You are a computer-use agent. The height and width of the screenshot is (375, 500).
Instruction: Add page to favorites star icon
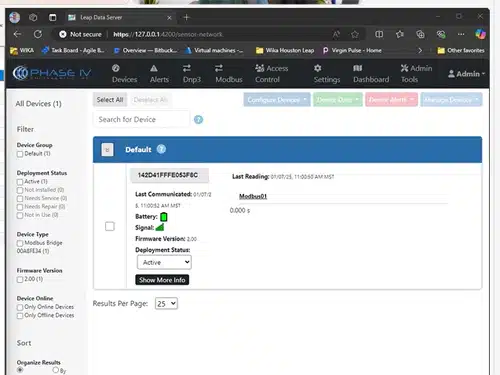click(355, 34)
